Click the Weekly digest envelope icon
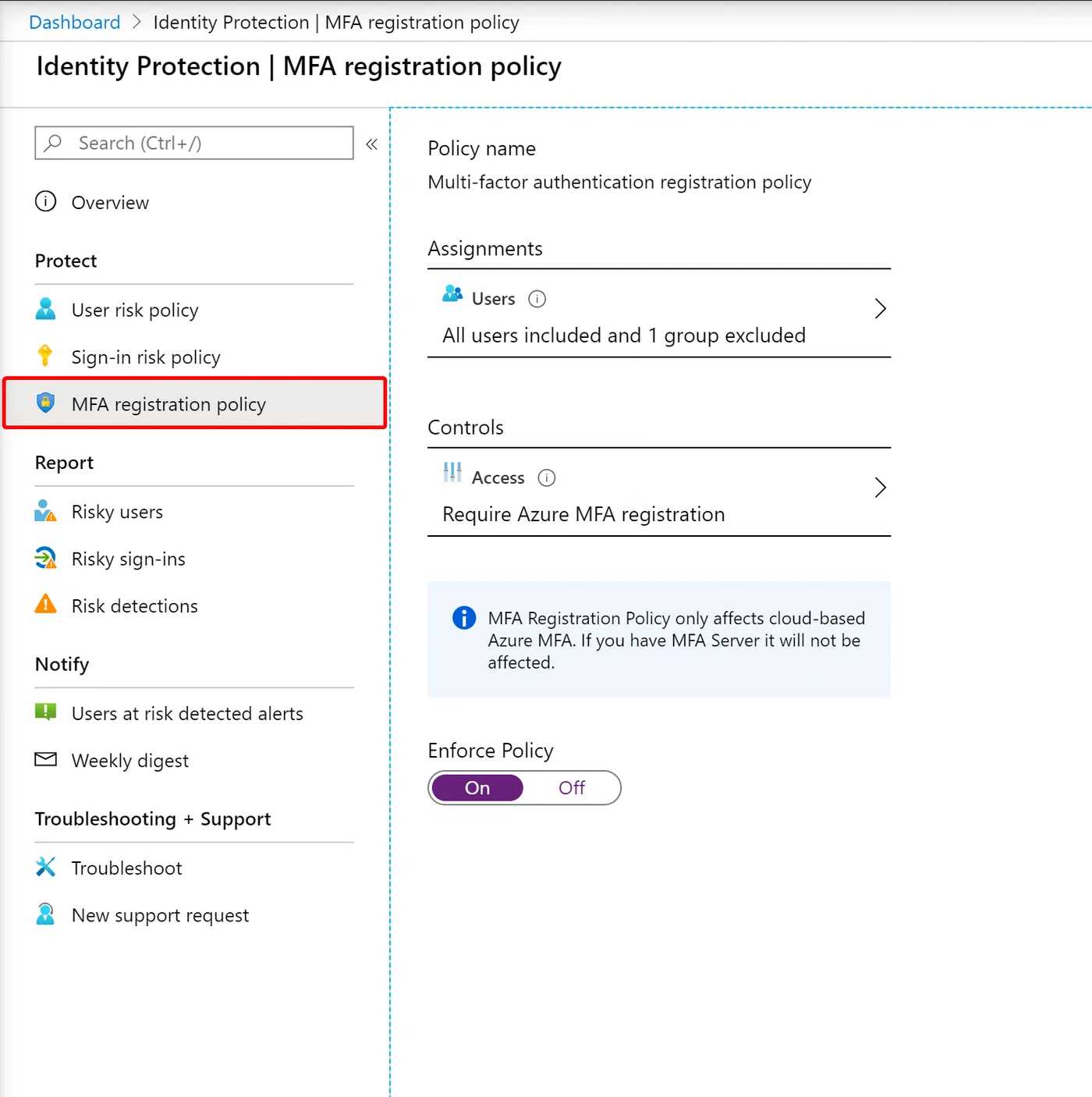Viewport: 1092px width, 1097px height. coord(46,759)
